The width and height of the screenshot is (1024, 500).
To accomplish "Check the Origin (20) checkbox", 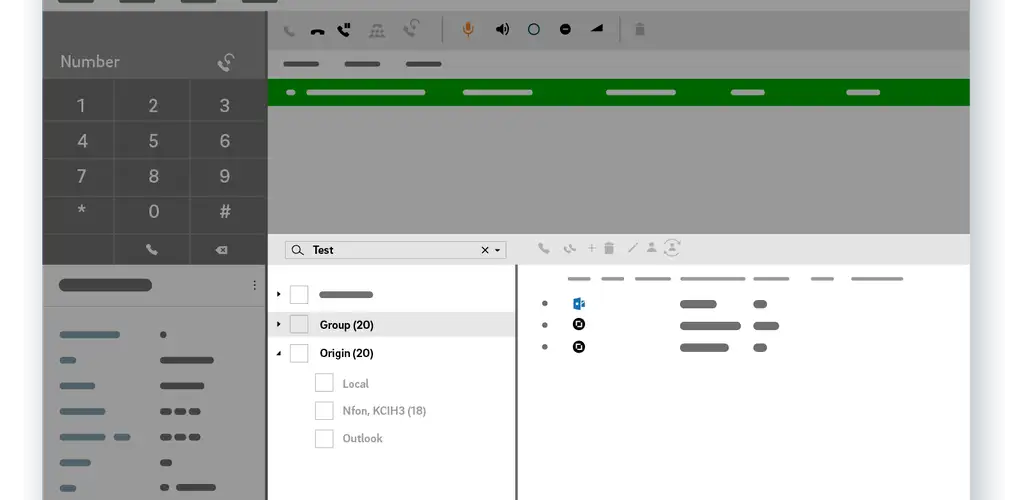I will tap(299, 353).
